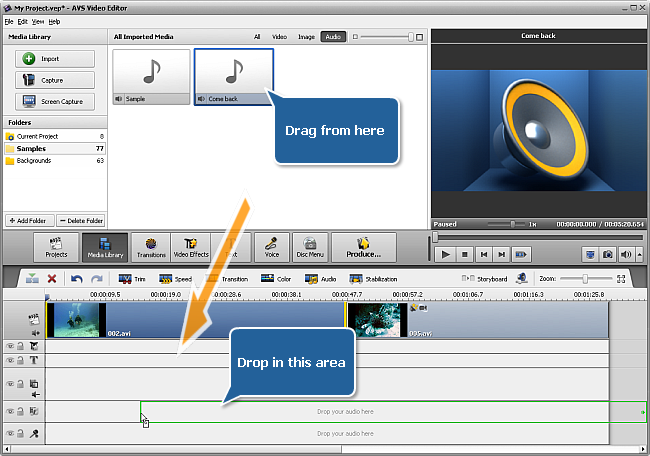Stop the preview playback
Screen dimensions: 650x456
click(x=465, y=254)
